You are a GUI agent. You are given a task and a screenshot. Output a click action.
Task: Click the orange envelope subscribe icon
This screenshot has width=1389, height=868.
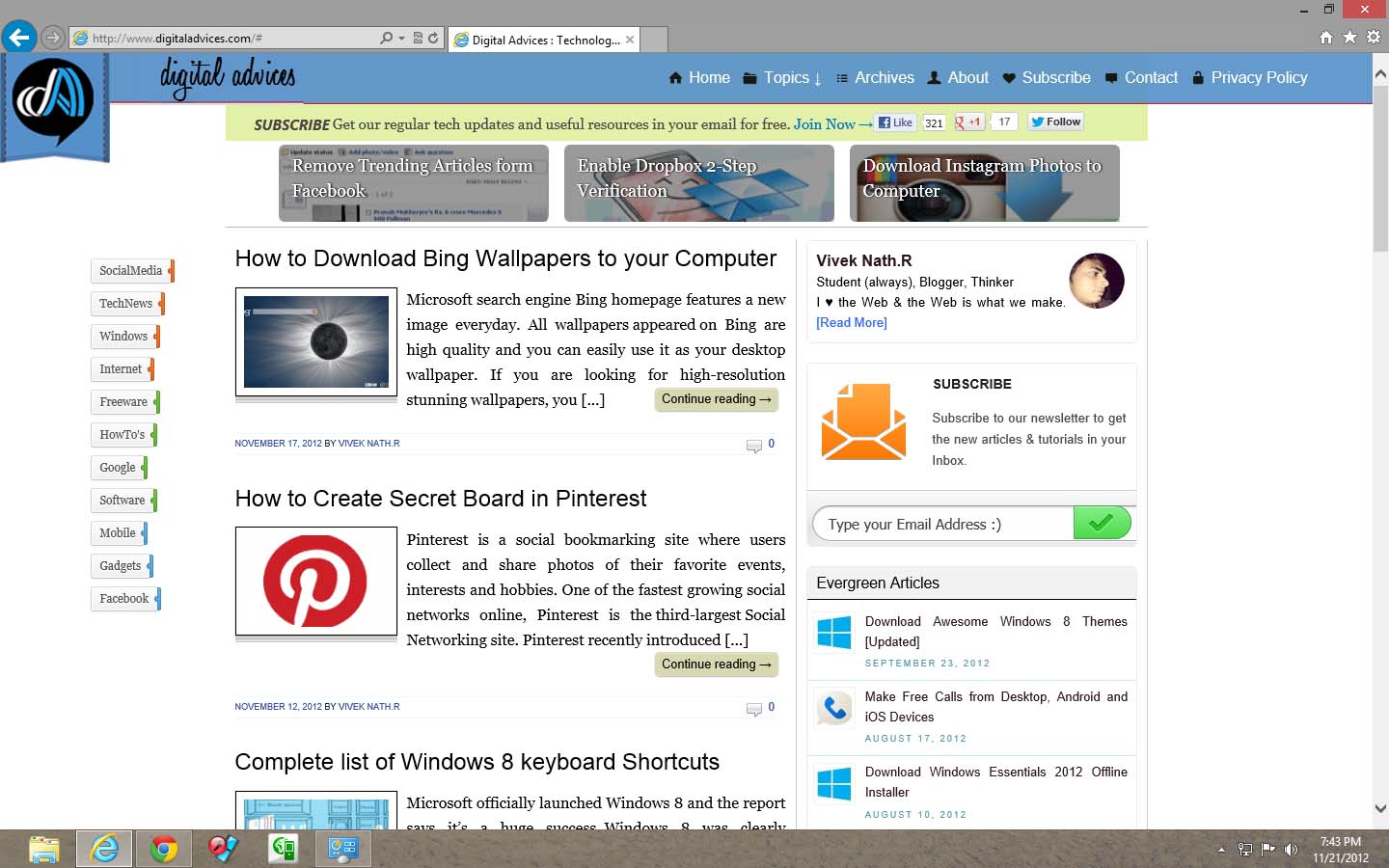pos(863,421)
